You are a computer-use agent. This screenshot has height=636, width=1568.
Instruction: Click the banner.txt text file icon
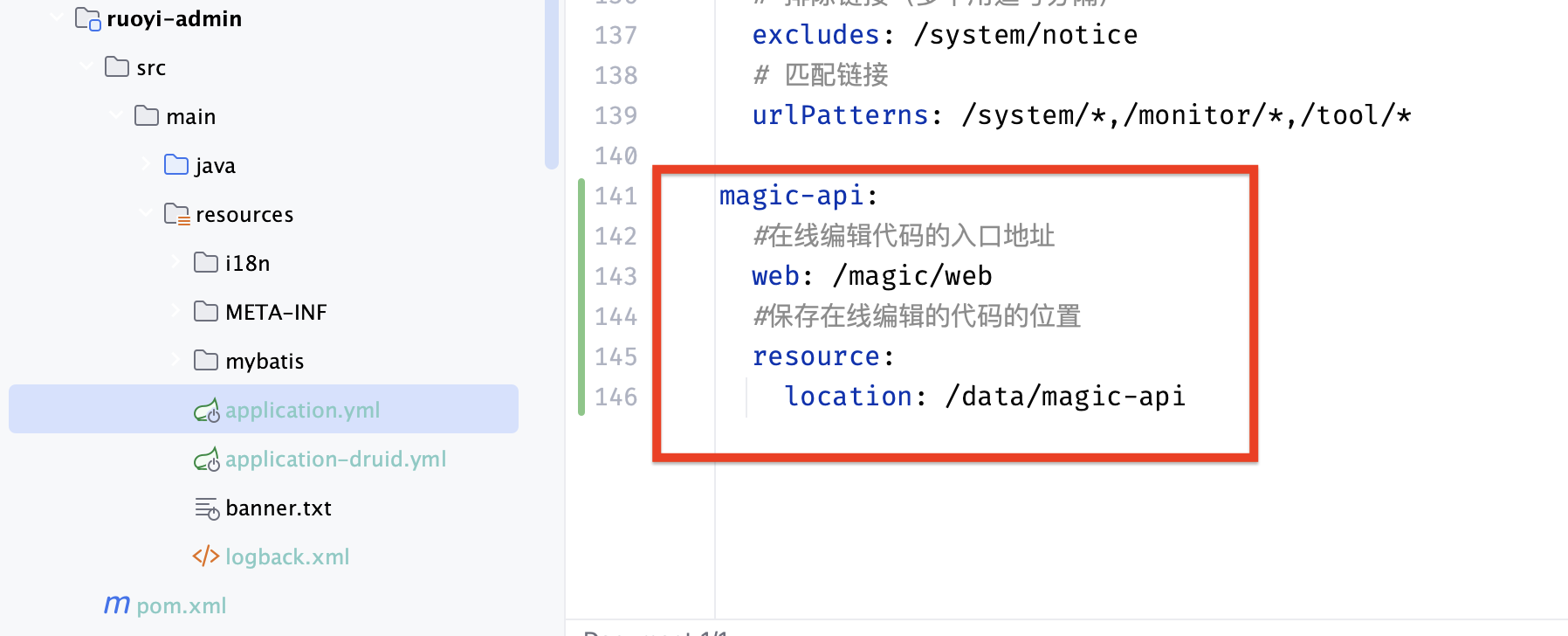(207, 508)
